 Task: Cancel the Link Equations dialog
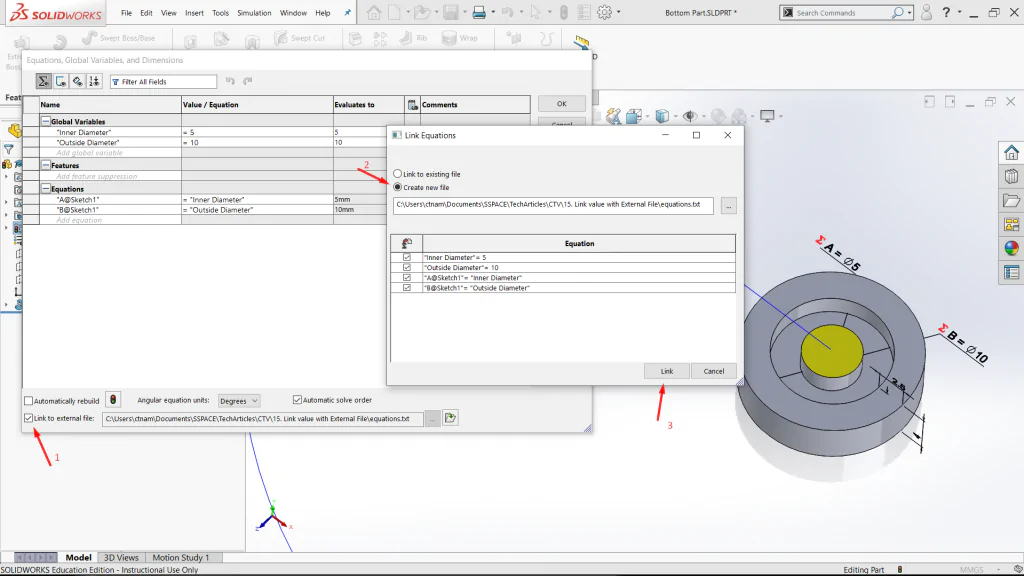click(713, 371)
